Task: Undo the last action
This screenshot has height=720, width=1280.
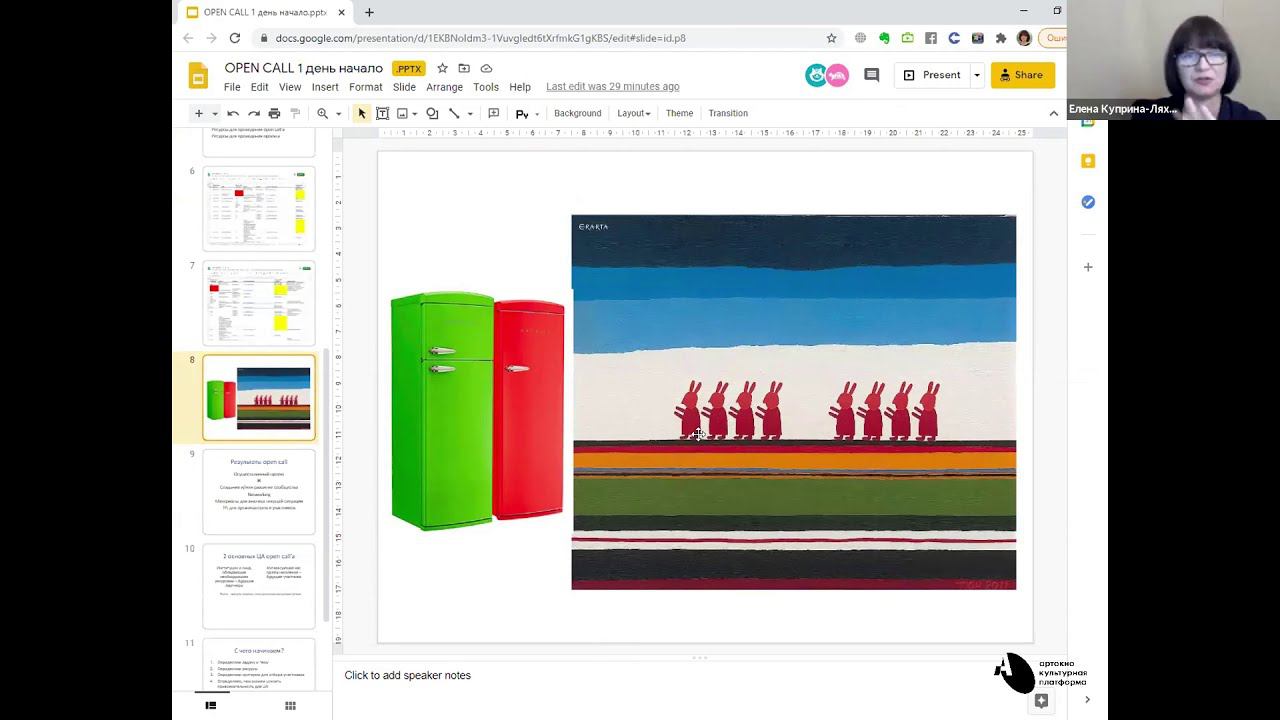Action: (233, 114)
